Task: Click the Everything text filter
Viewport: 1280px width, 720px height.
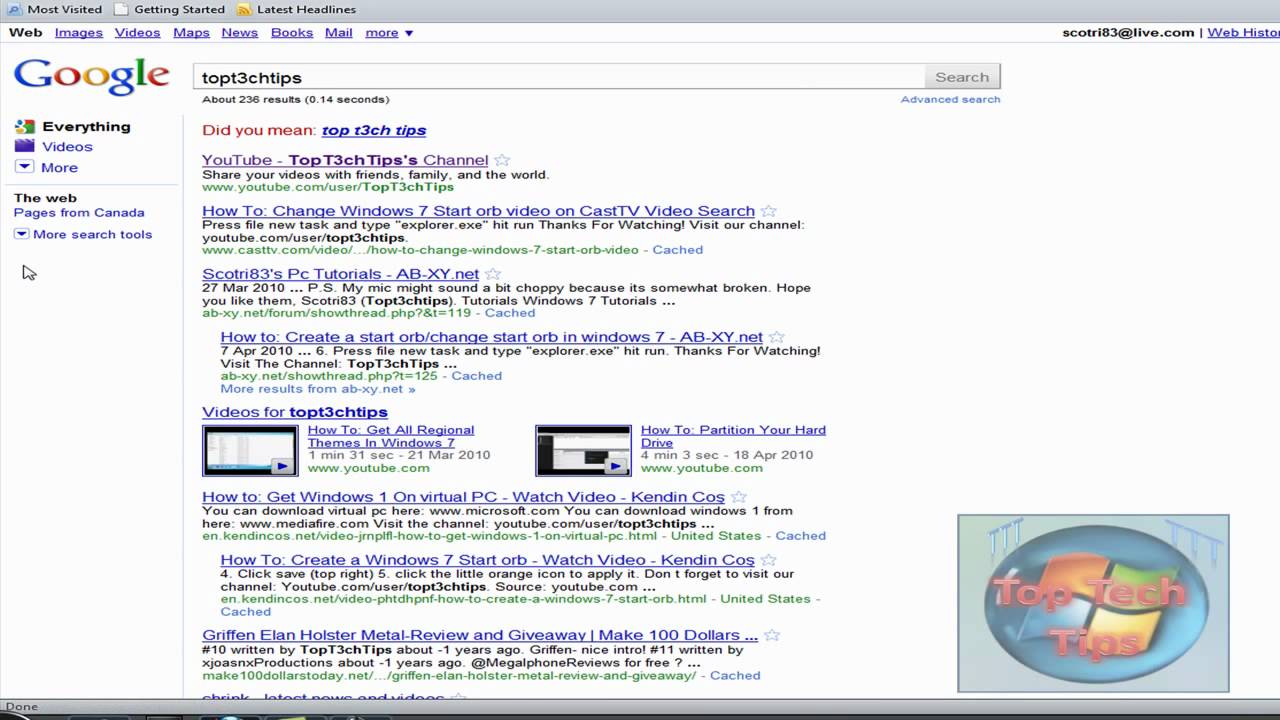Action: click(86, 127)
